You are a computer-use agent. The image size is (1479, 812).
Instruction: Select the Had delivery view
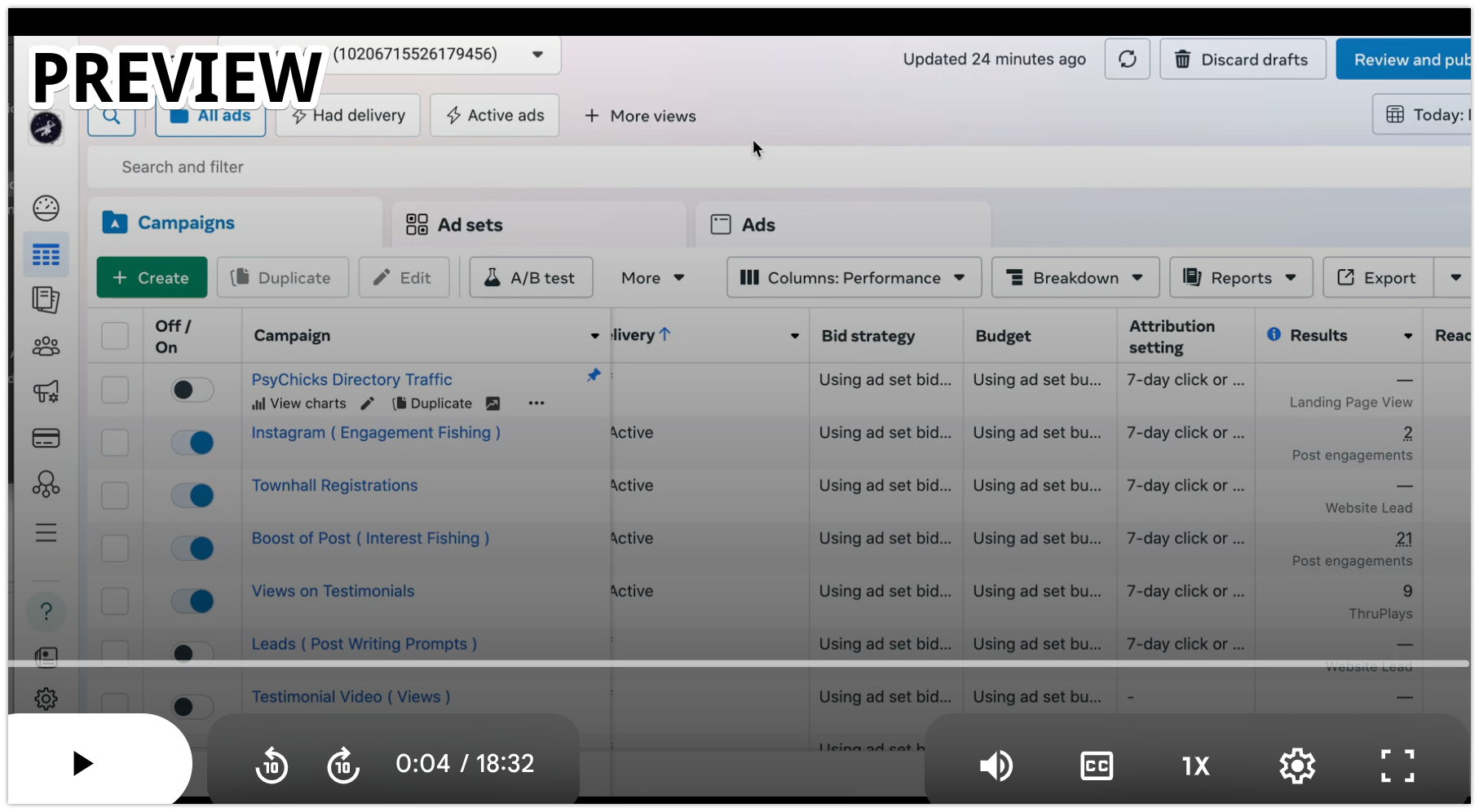coord(348,116)
